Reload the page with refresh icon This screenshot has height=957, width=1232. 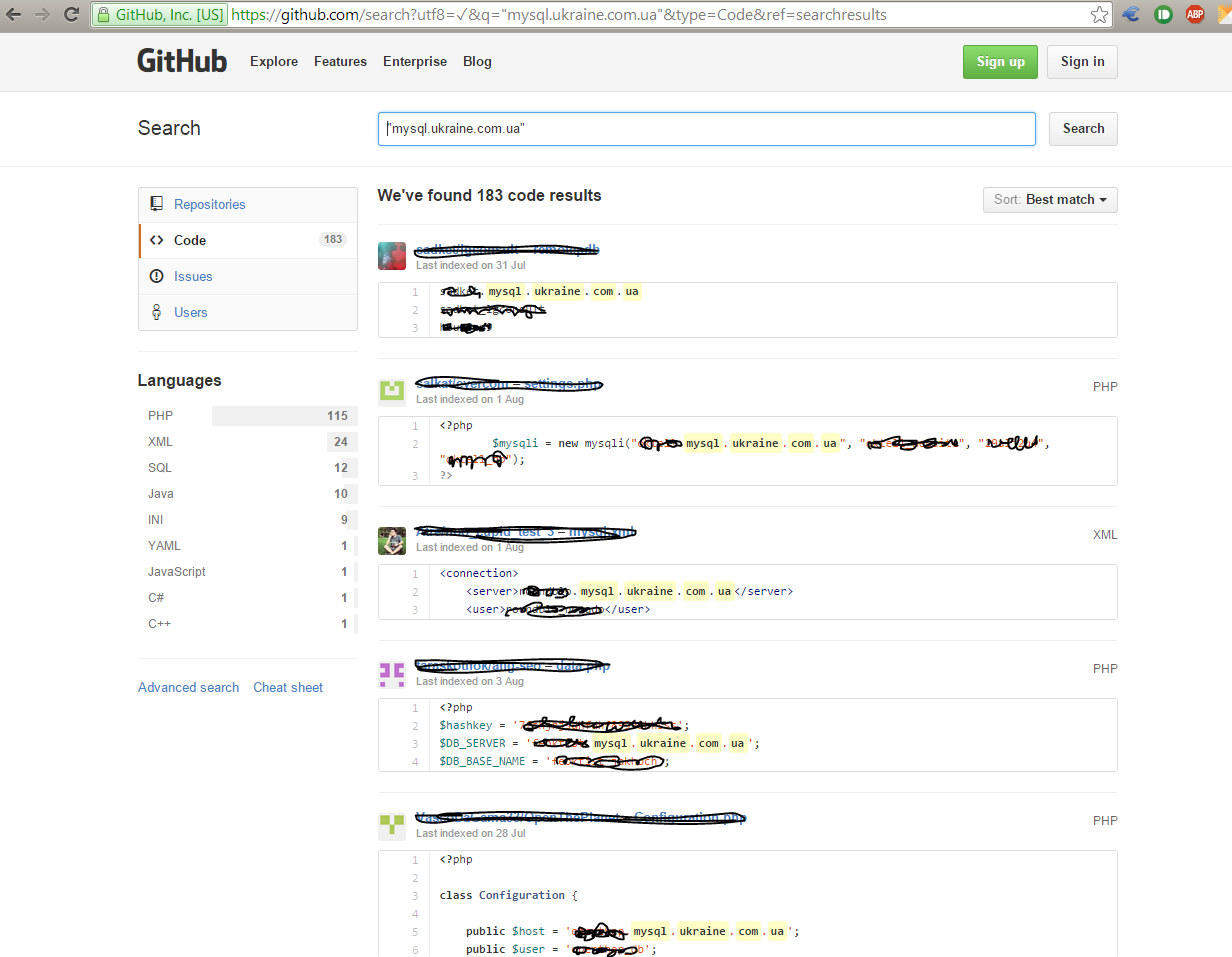pyautogui.click(x=72, y=15)
